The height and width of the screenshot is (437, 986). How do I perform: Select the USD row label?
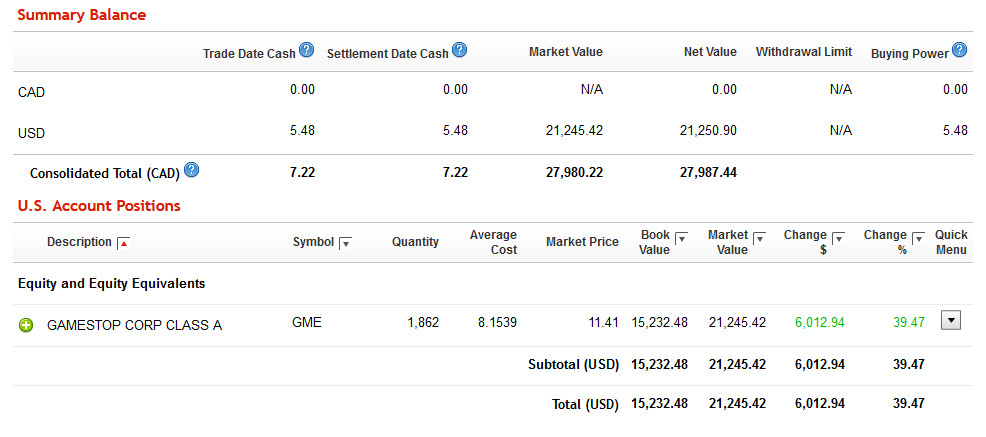(31, 133)
